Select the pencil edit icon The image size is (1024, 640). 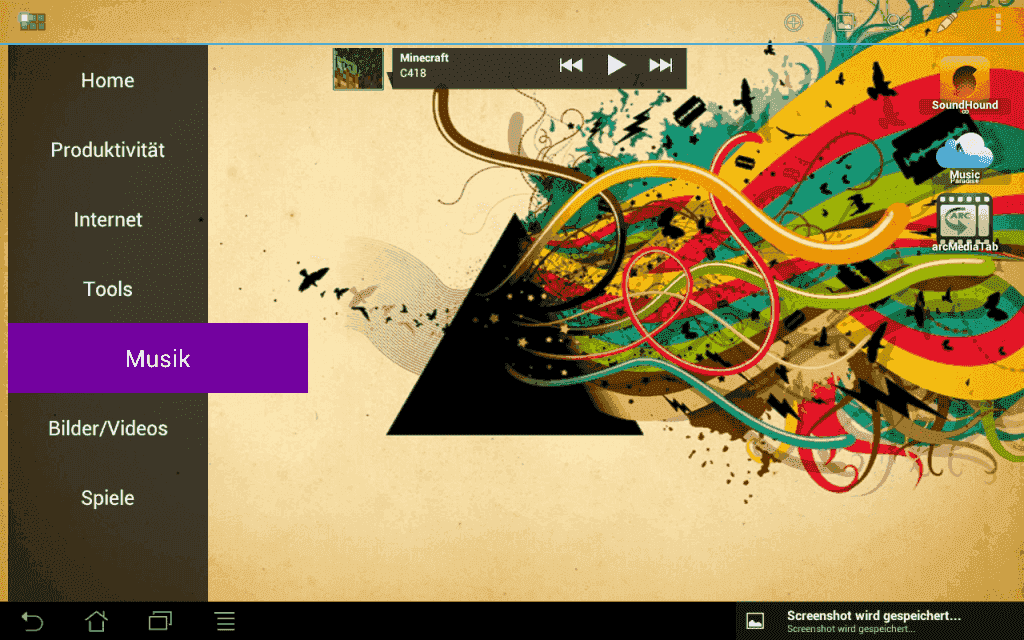click(946, 23)
